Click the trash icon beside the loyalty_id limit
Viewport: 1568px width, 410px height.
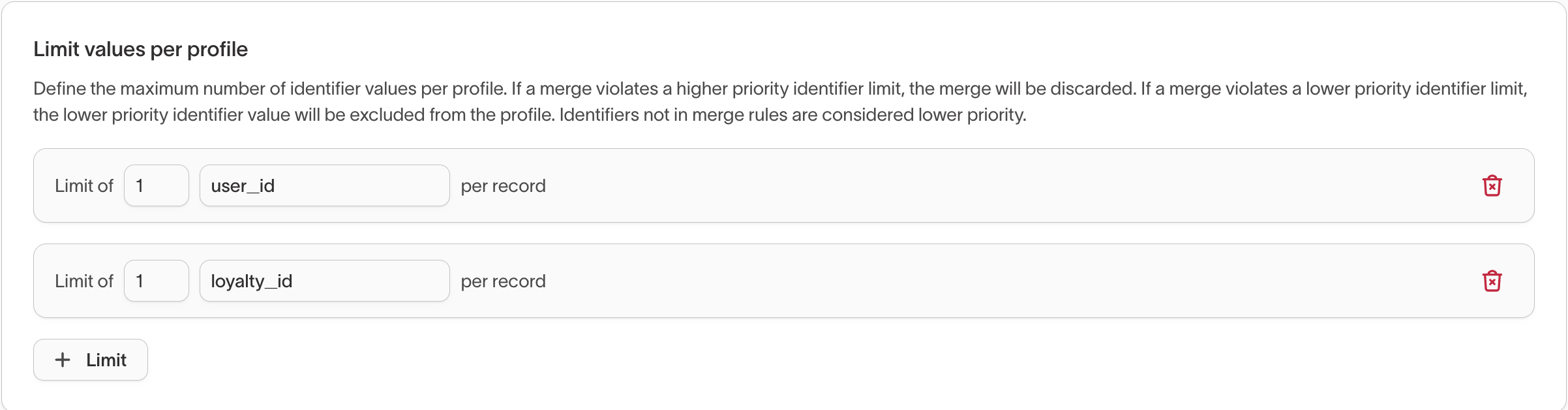[x=1493, y=281]
